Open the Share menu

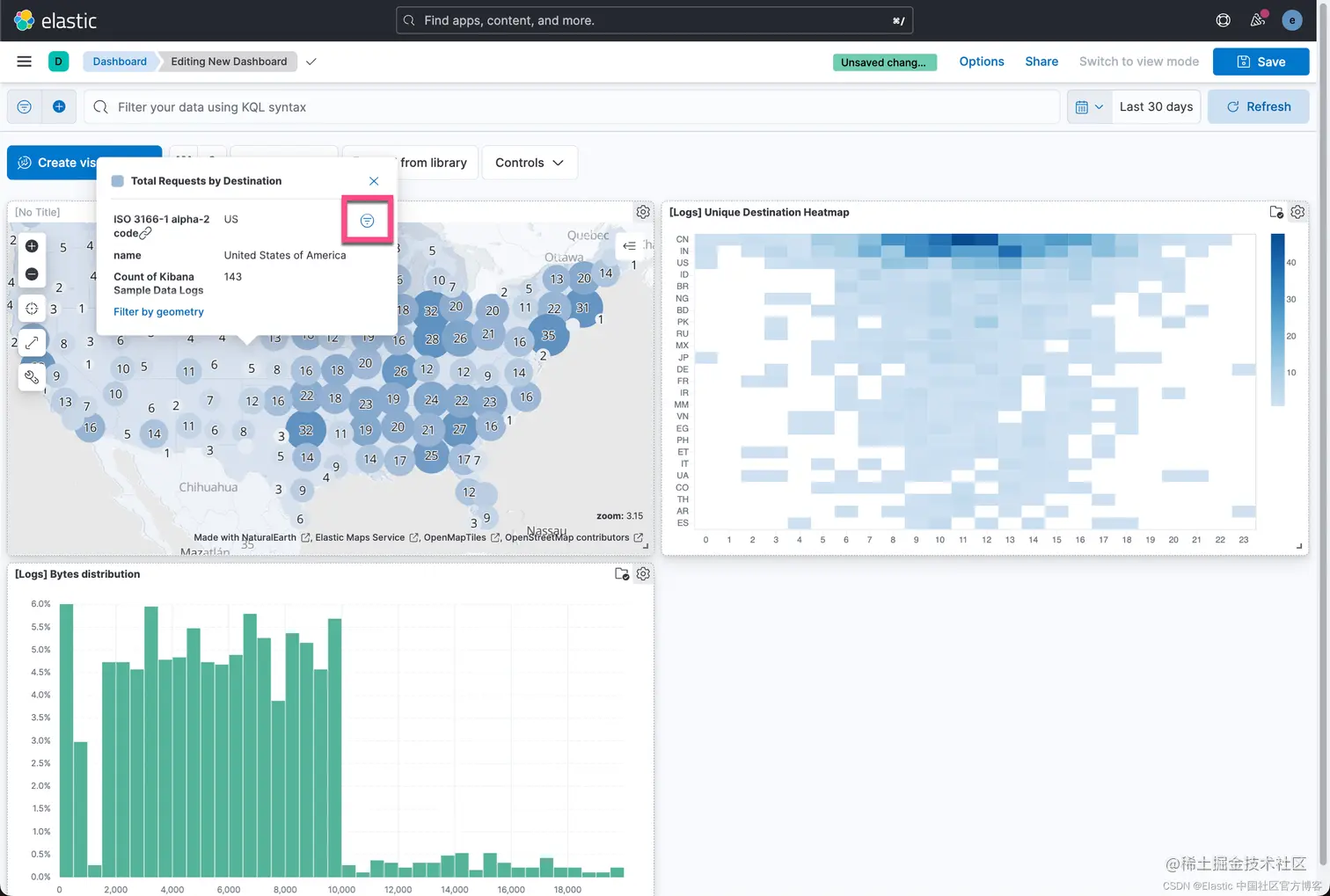pyautogui.click(x=1041, y=62)
